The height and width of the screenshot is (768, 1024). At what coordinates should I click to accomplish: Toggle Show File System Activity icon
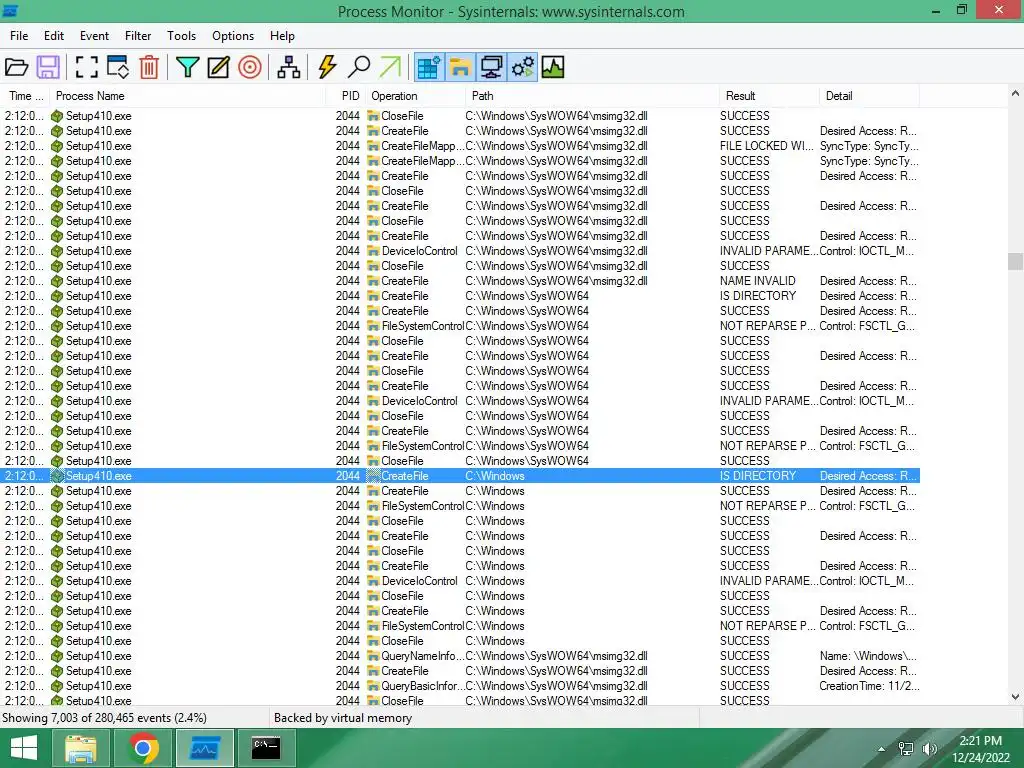coord(460,67)
